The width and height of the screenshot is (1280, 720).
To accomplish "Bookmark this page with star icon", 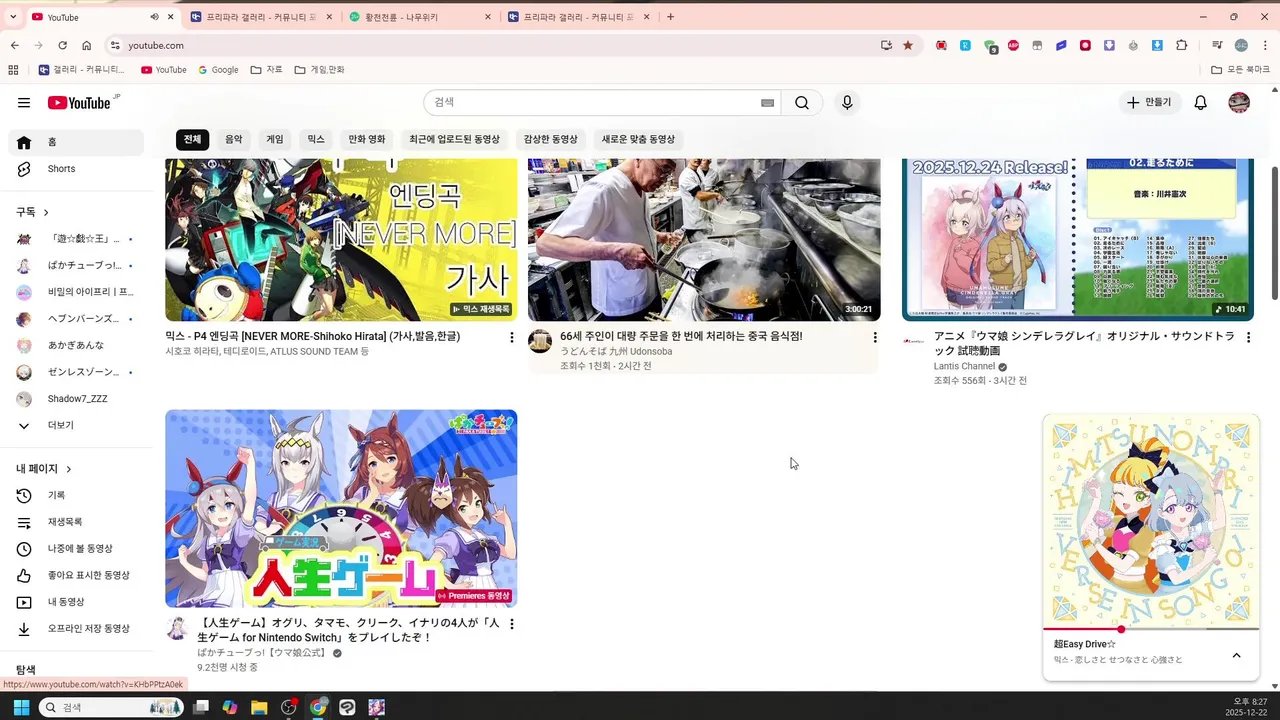I will pyautogui.click(x=908, y=45).
